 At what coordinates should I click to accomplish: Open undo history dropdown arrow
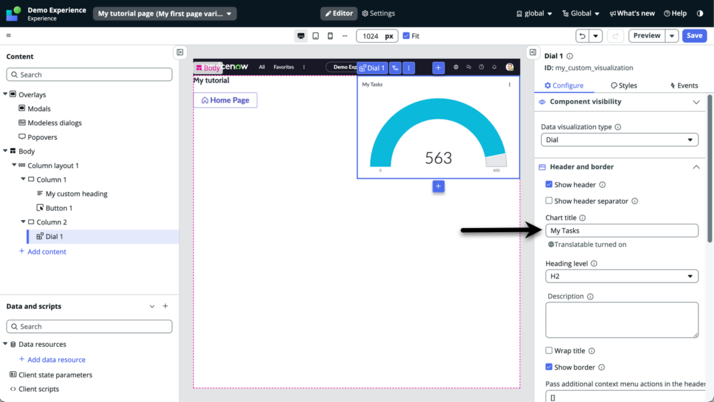tap(596, 36)
